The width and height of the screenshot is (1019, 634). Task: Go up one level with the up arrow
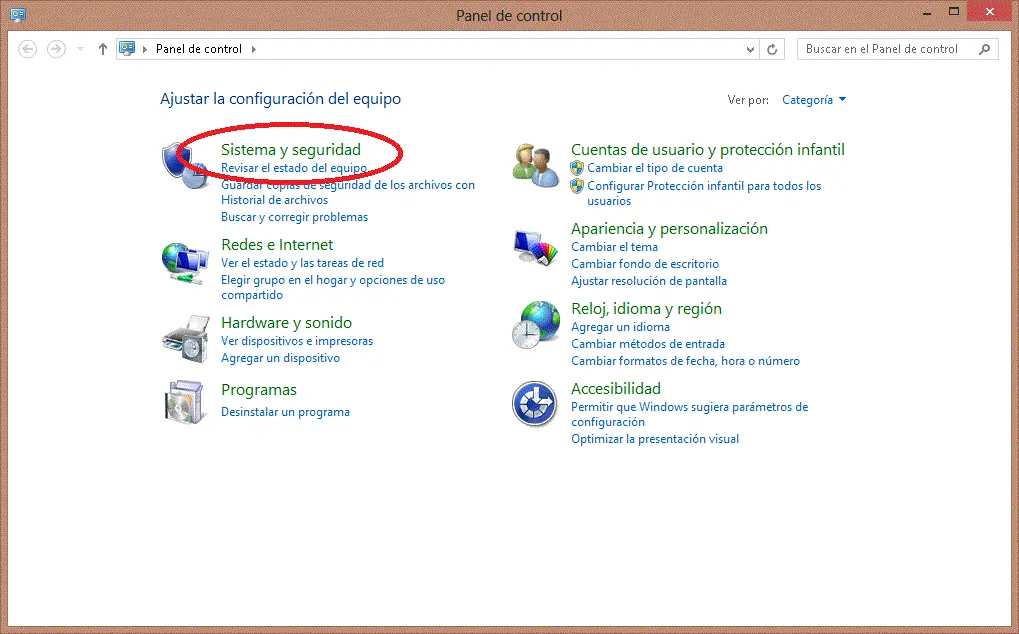click(103, 49)
